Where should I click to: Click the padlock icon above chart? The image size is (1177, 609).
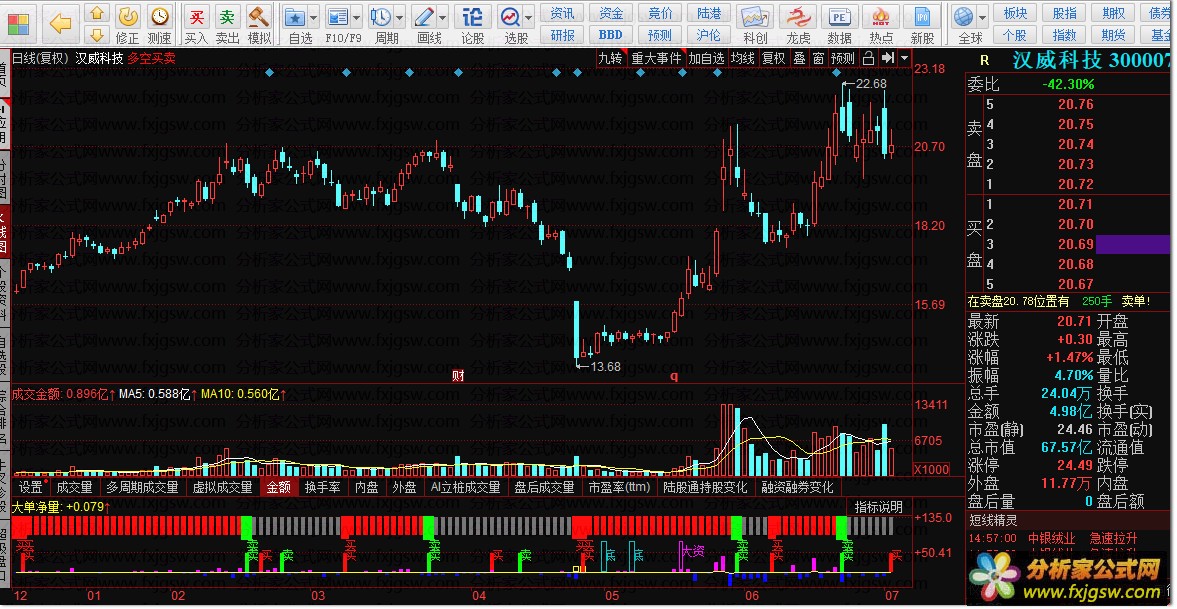(868, 59)
